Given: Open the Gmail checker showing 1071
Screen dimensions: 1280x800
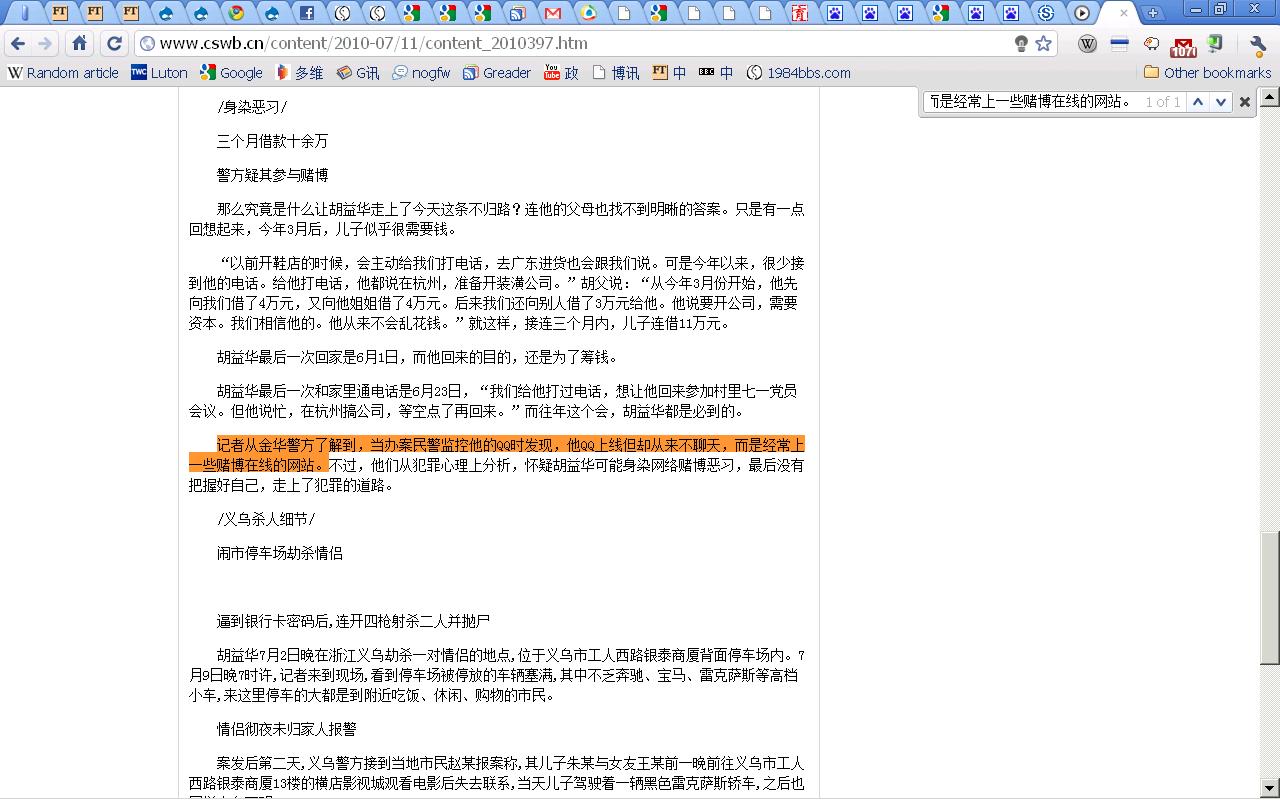Looking at the screenshot, I should 1184,46.
